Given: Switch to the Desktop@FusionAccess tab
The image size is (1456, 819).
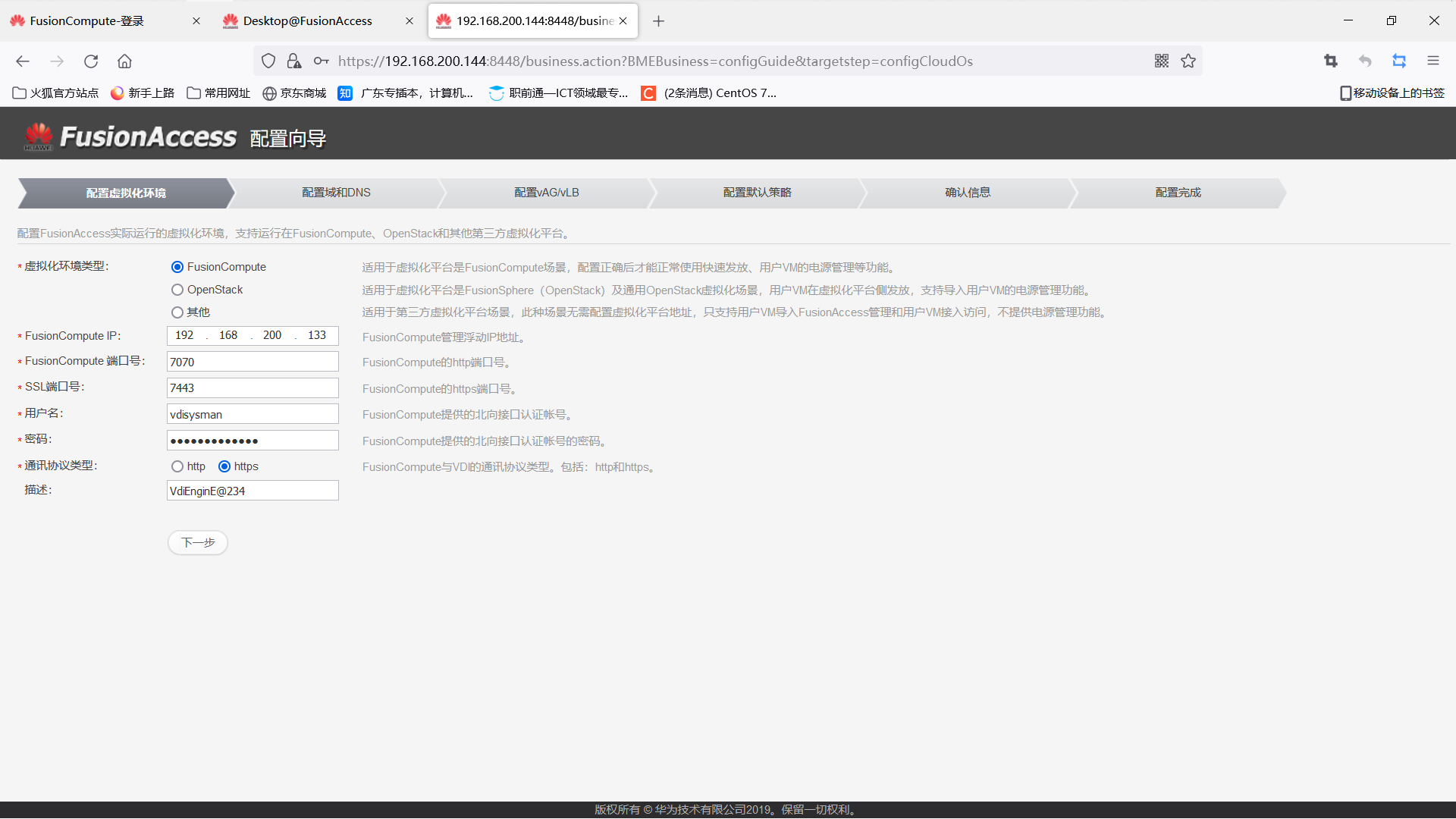Looking at the screenshot, I should coord(306,20).
